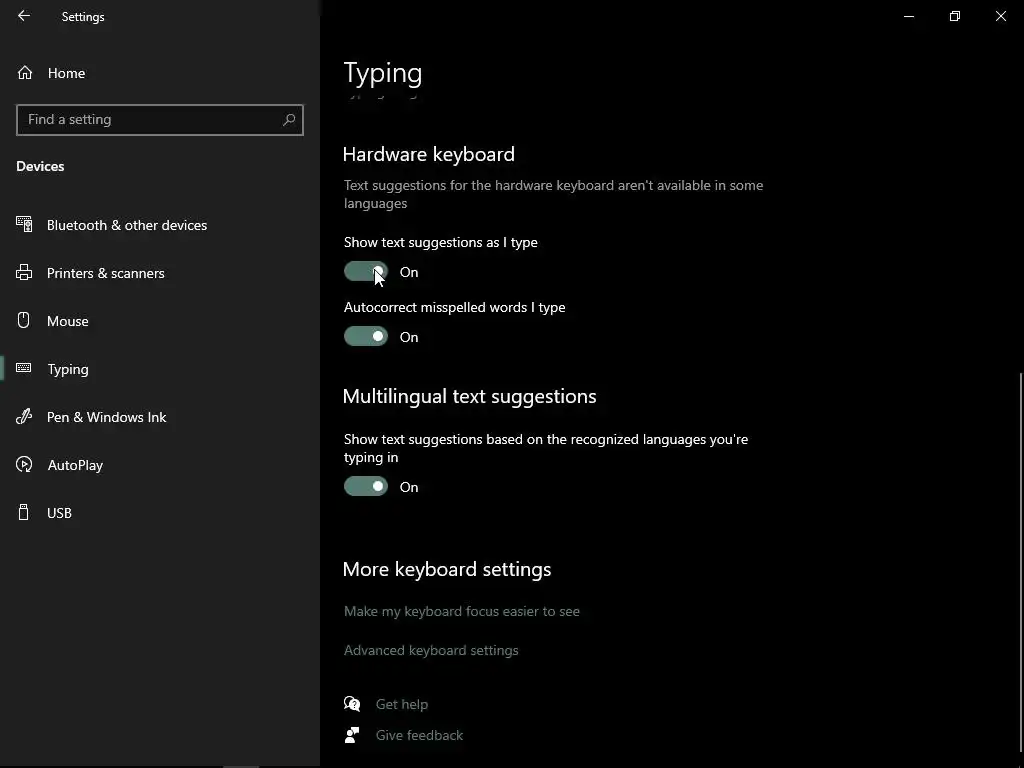Viewport: 1024px width, 768px height.
Task: Click the Printers & scanners icon
Action: pos(25,273)
